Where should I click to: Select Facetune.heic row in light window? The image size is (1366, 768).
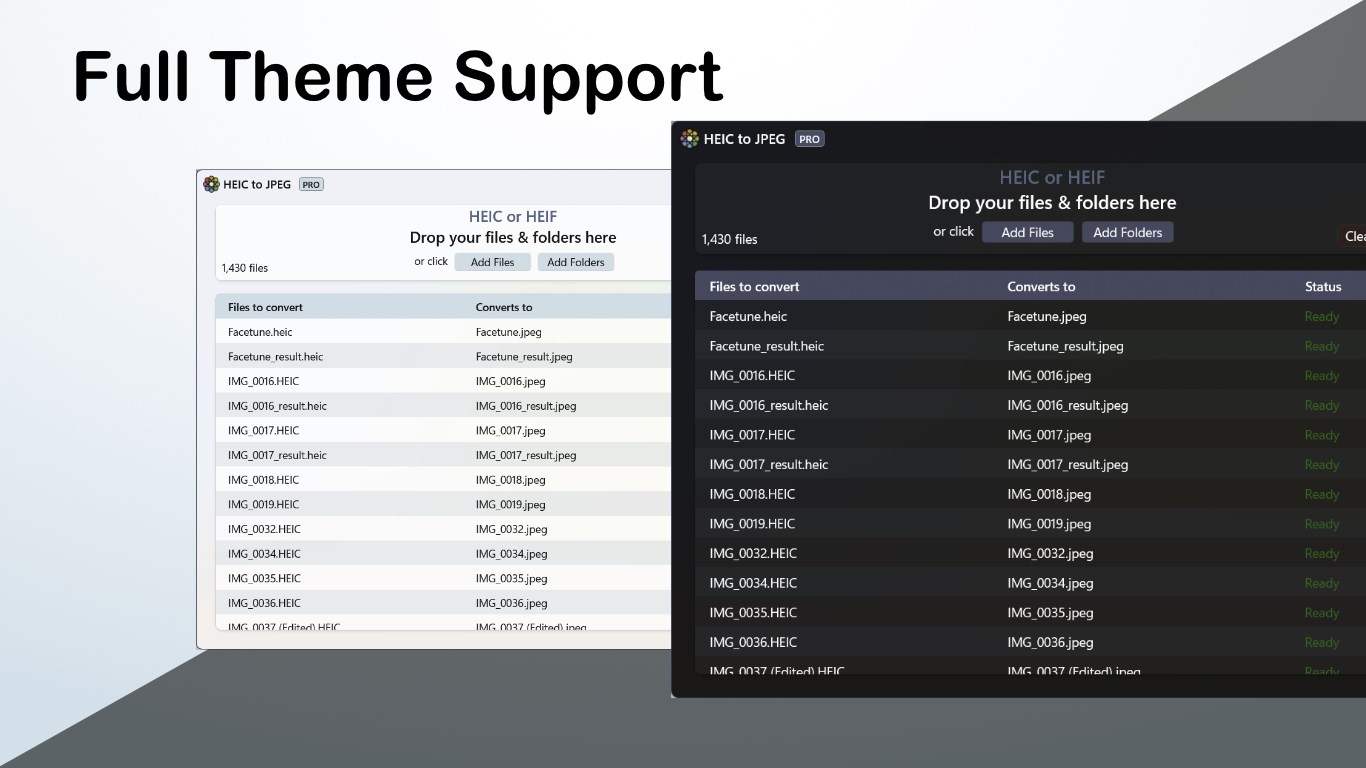point(443,332)
